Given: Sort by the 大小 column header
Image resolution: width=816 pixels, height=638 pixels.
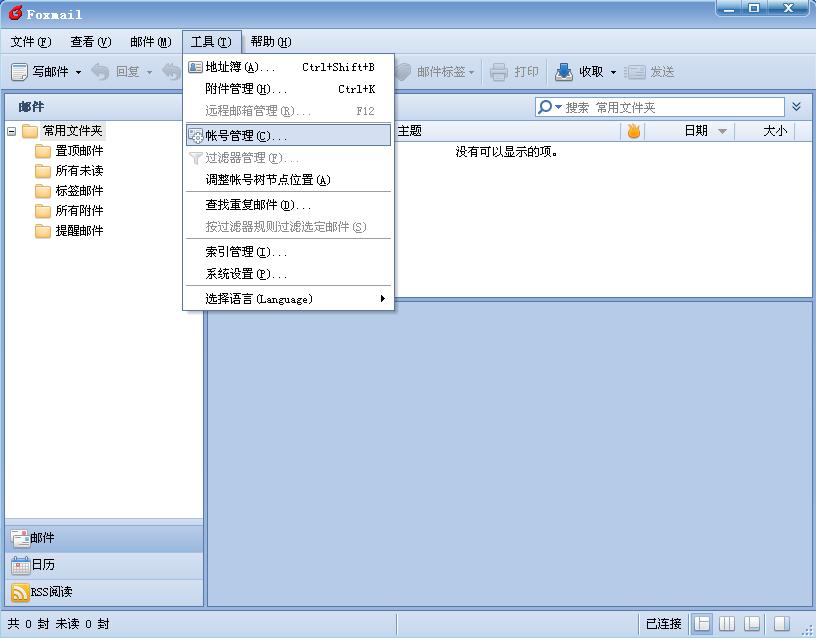Looking at the screenshot, I should (775, 131).
